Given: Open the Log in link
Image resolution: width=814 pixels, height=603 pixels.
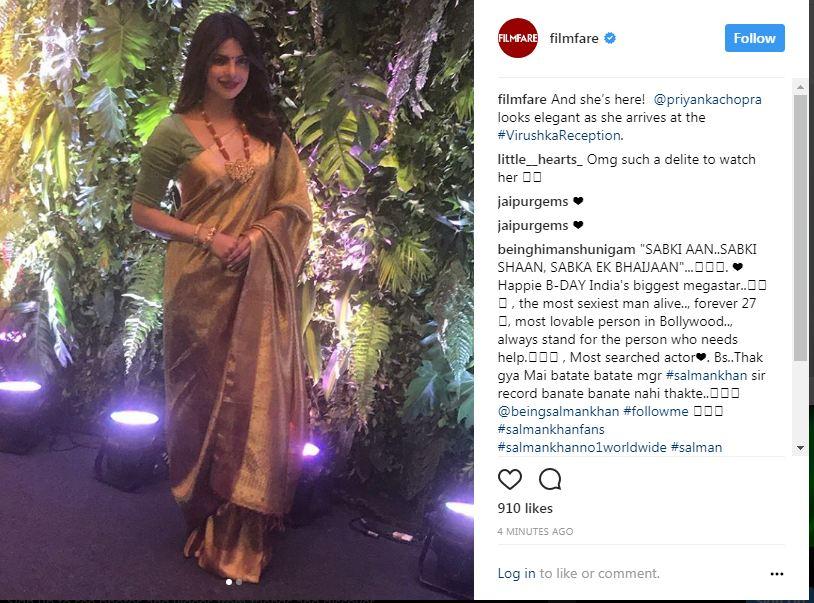Looking at the screenshot, I should coord(516,573).
